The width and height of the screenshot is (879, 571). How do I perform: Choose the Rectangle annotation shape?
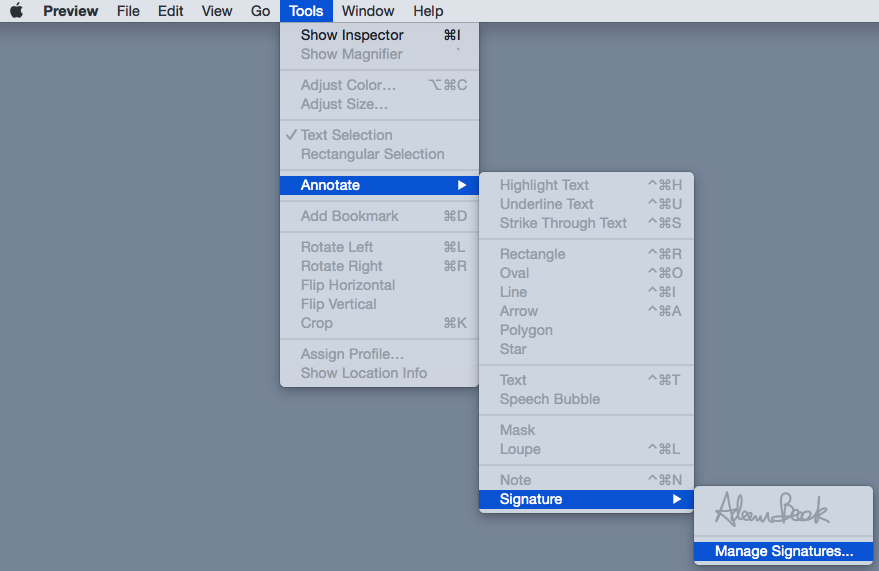[586, 254]
